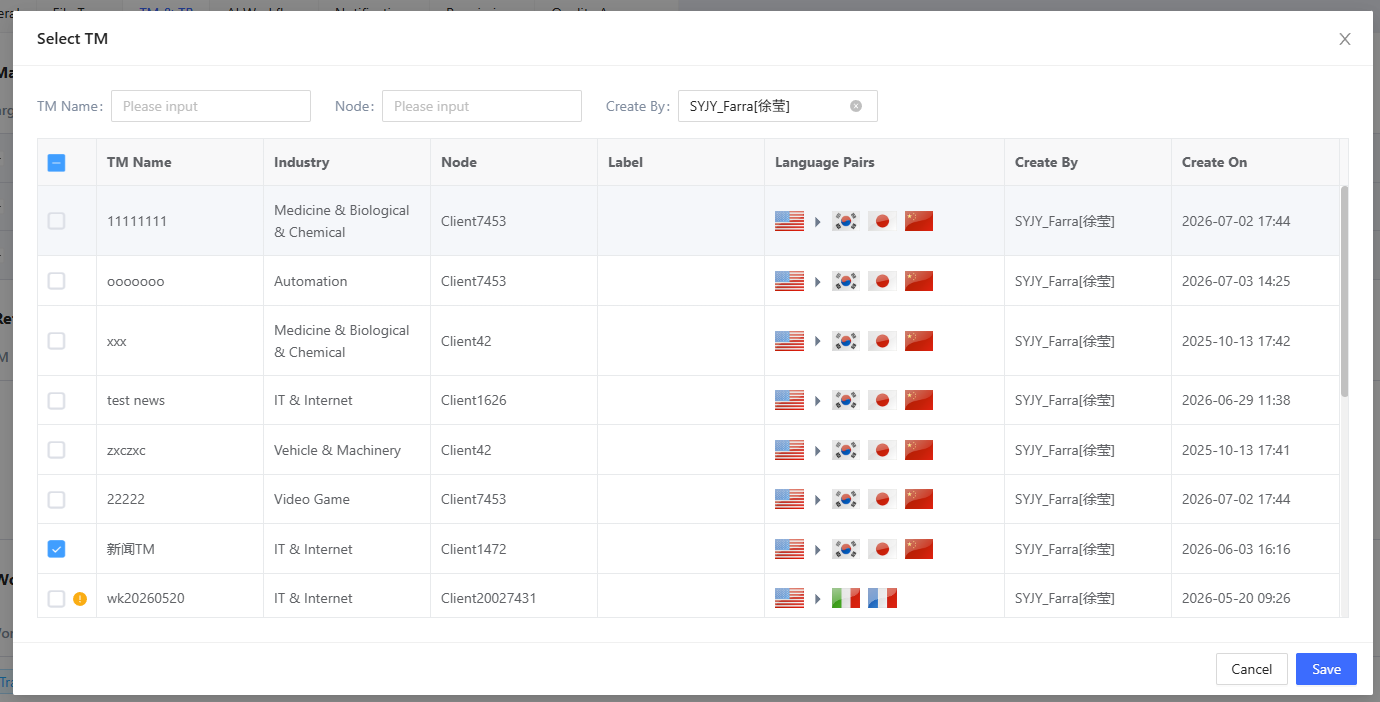Click the table's vertical scrollbar thumb
The image size is (1380, 702).
click(x=1344, y=291)
